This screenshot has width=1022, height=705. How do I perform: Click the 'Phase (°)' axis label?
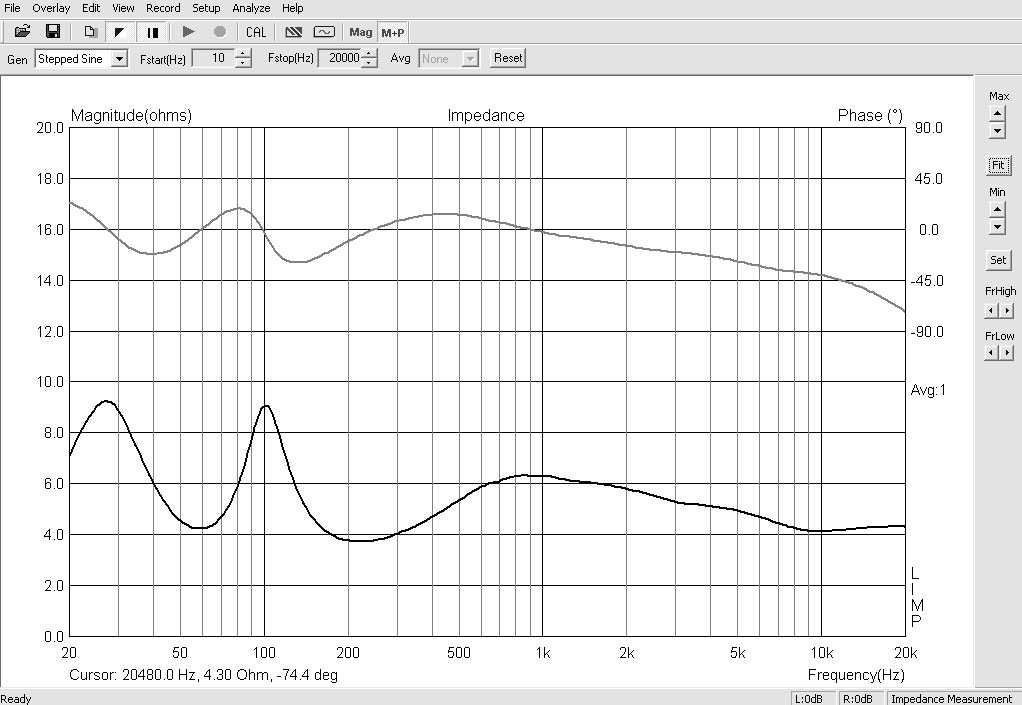(x=870, y=115)
